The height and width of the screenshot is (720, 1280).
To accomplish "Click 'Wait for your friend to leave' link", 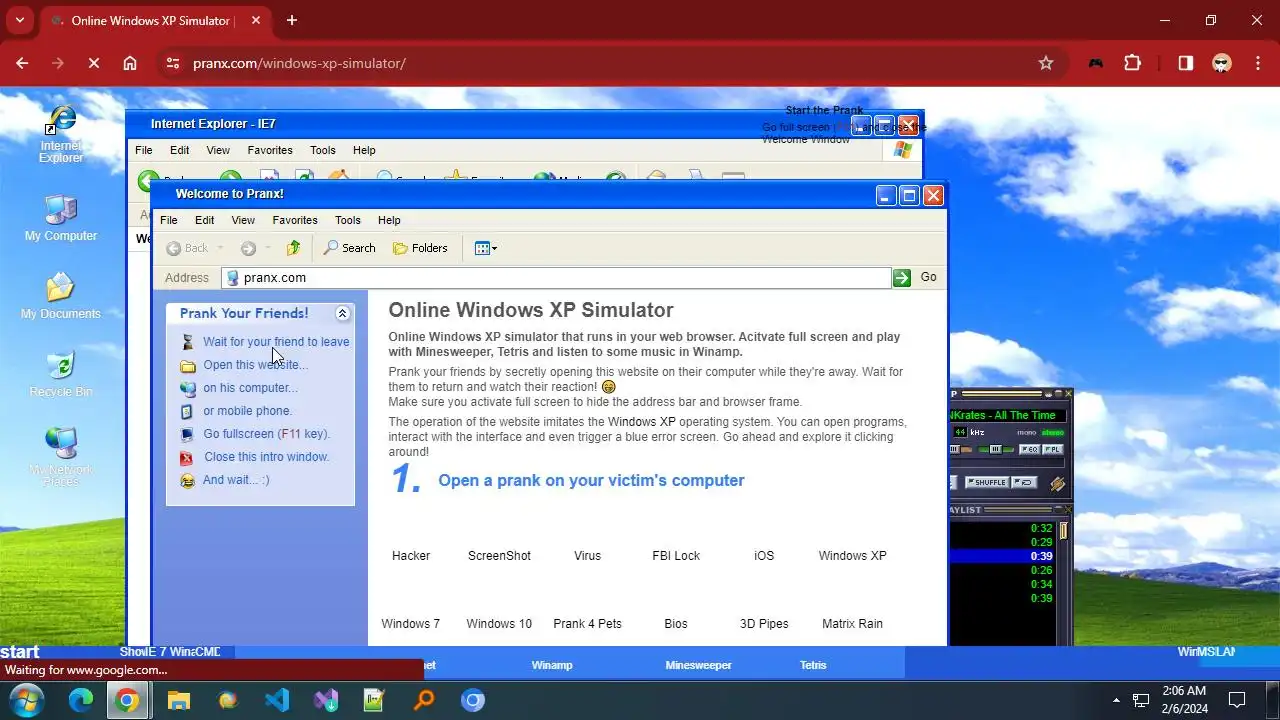I will coord(276,342).
